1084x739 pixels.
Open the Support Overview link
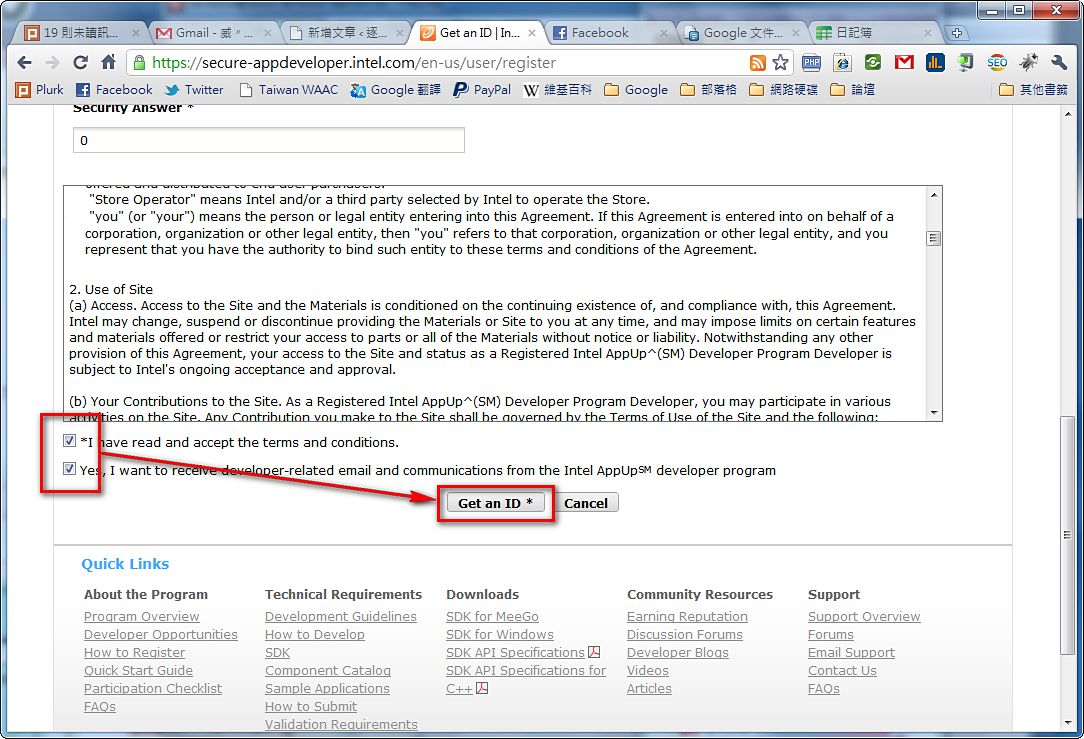[x=864, y=617]
